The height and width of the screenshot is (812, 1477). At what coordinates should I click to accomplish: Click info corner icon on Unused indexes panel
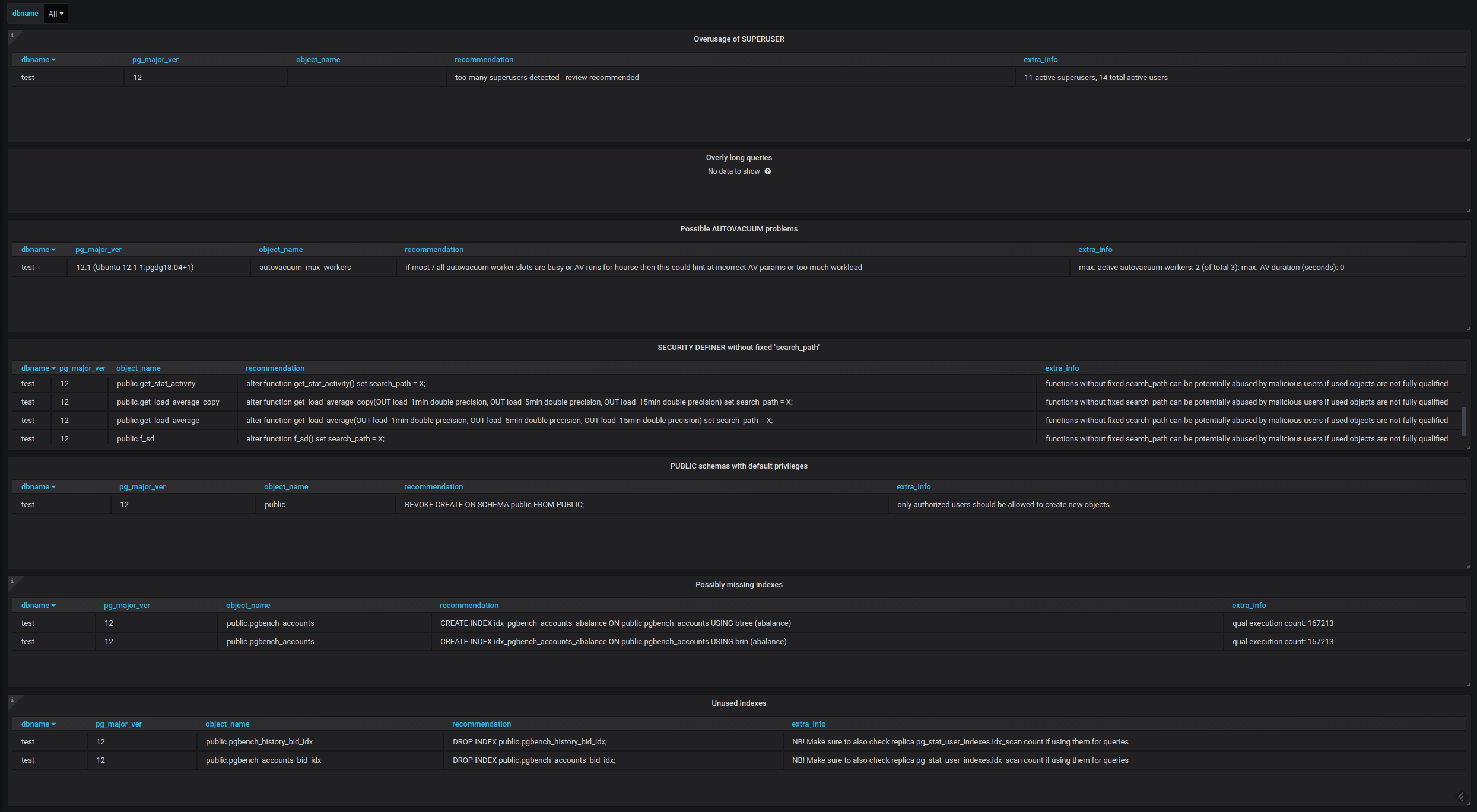(x=12, y=699)
